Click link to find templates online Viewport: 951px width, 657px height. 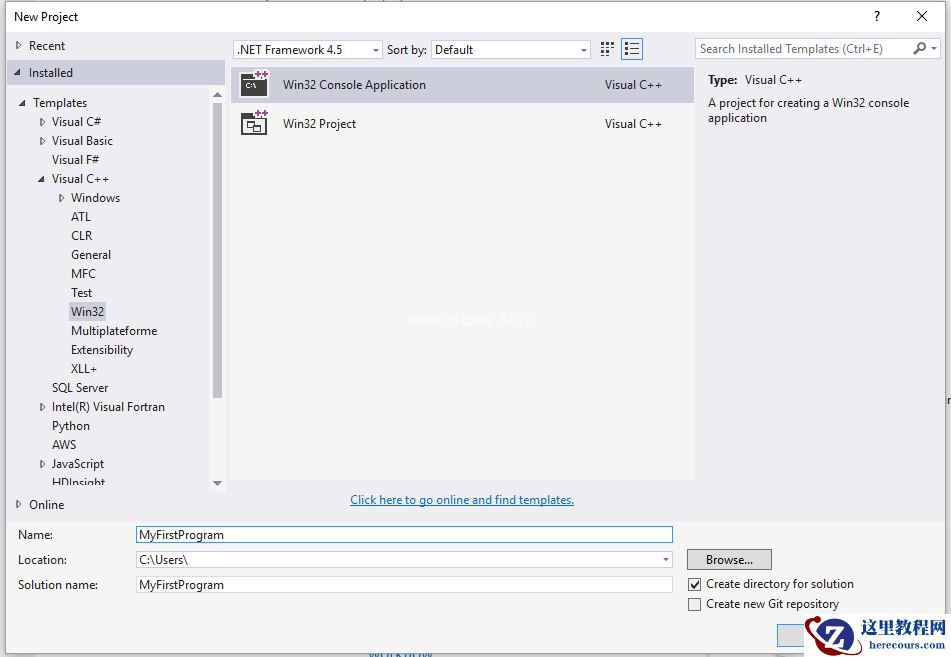point(462,500)
